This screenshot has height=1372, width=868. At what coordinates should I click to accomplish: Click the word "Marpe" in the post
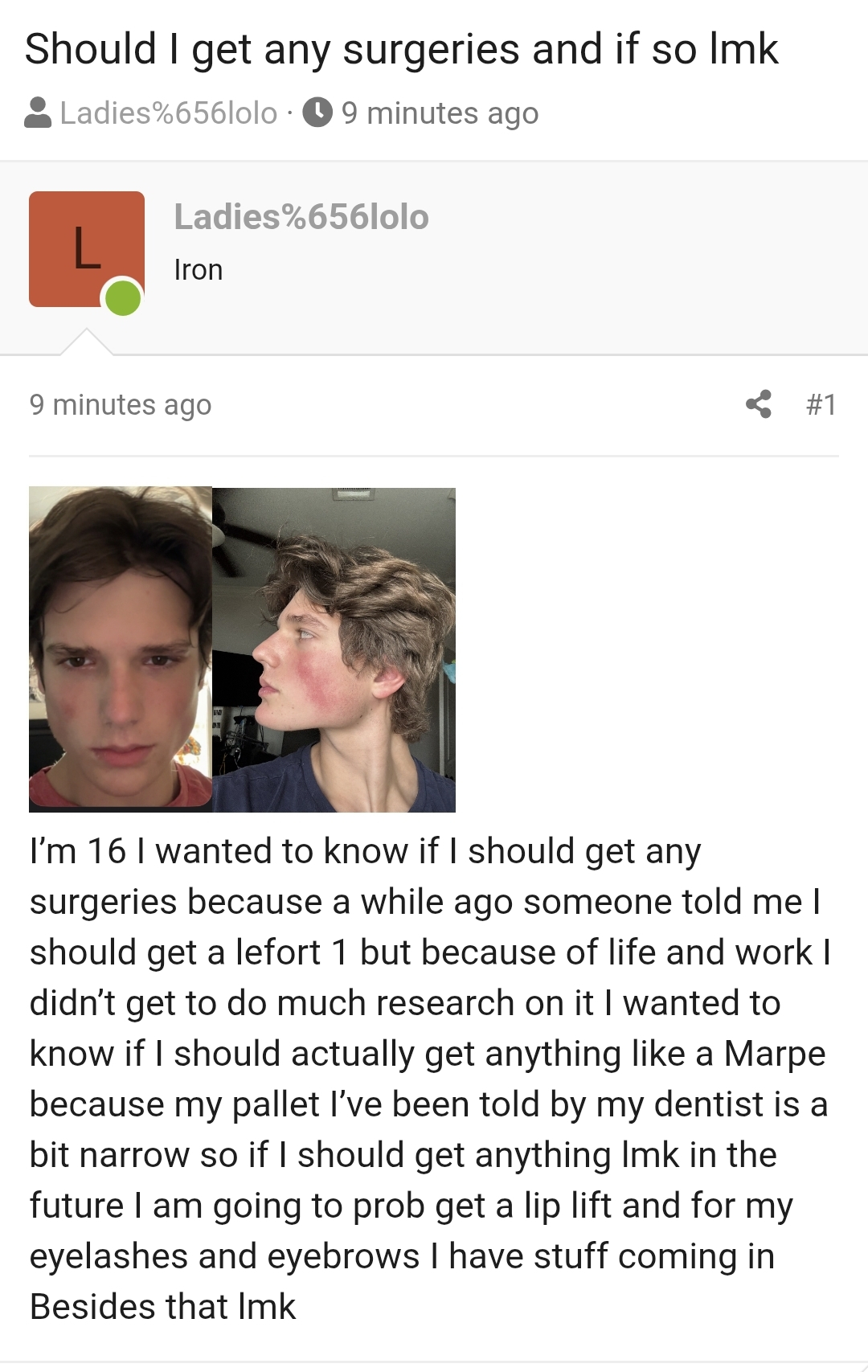tap(775, 1053)
